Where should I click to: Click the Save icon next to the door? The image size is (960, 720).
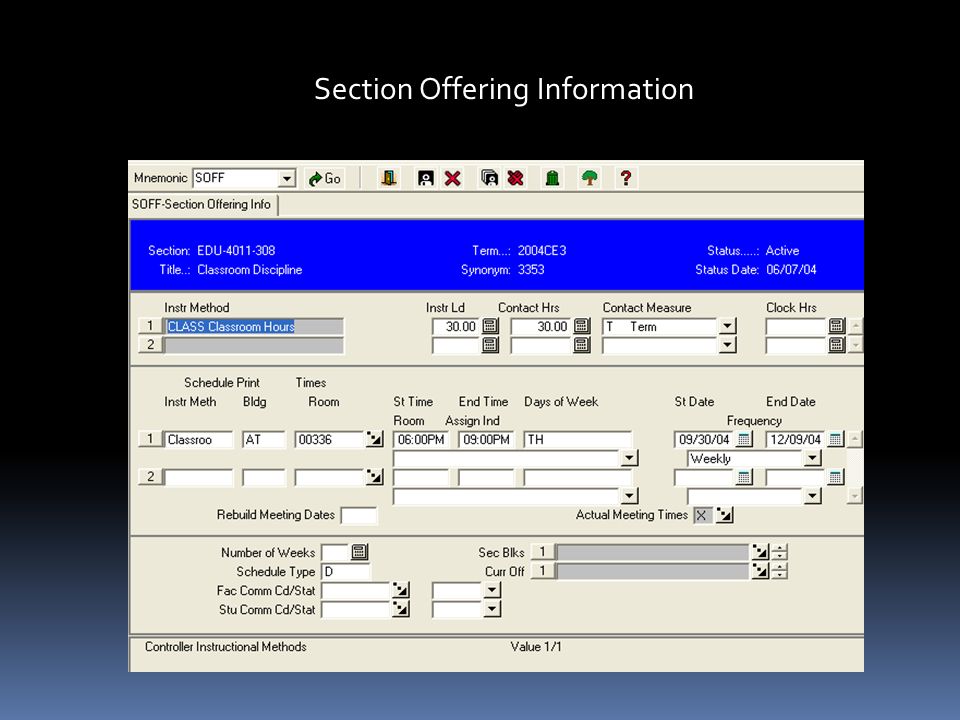click(x=426, y=178)
